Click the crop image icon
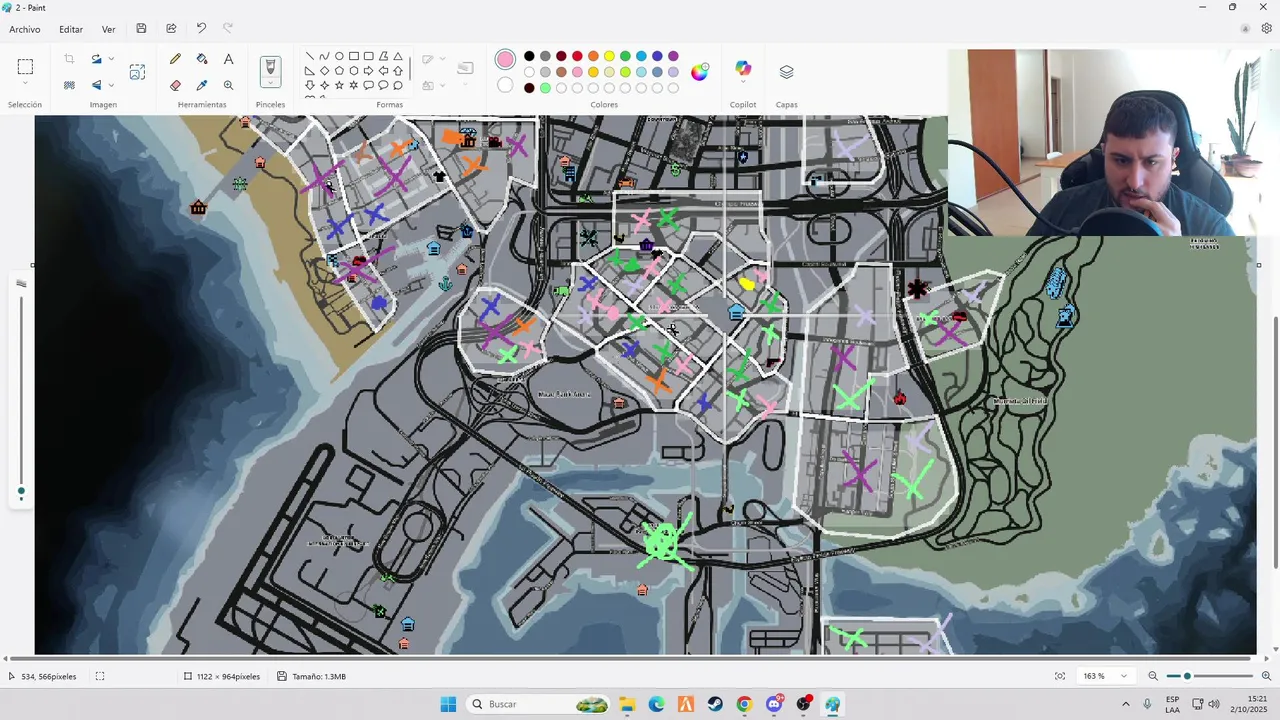The image size is (1280, 720). (69, 59)
